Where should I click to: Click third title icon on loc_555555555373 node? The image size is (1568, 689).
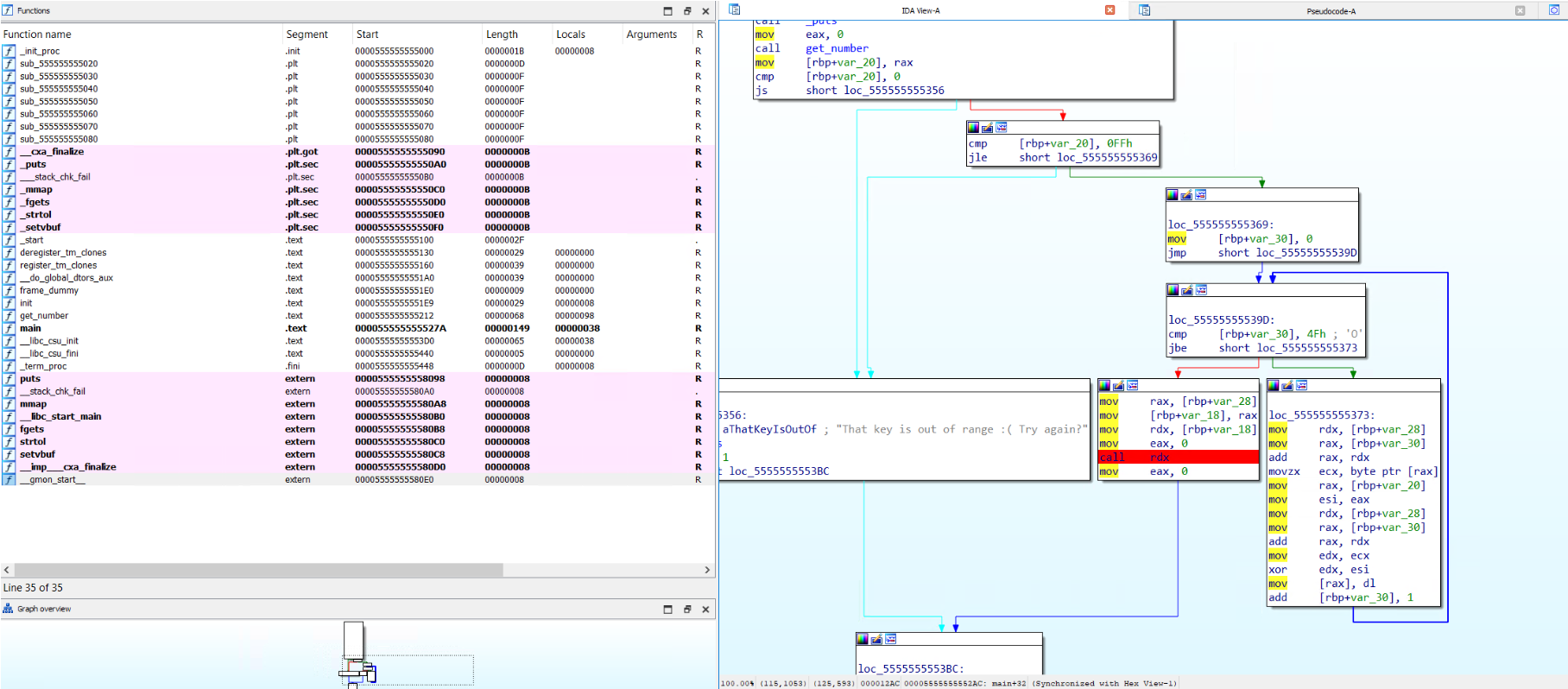click(x=1302, y=385)
